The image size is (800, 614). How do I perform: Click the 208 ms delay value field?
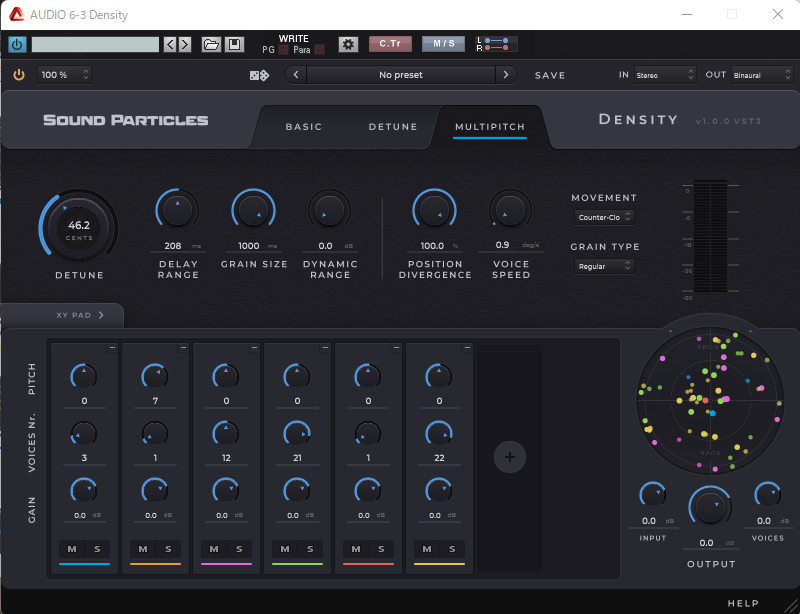[178, 245]
